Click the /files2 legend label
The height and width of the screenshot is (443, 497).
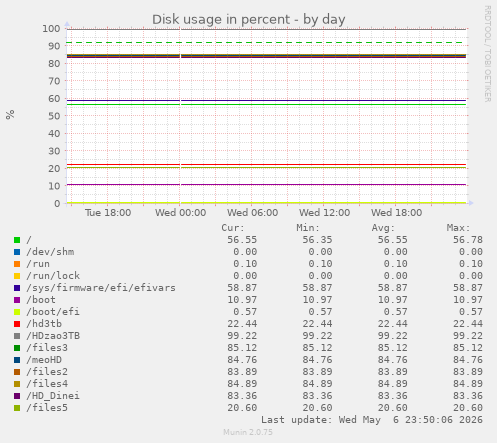[47, 372]
